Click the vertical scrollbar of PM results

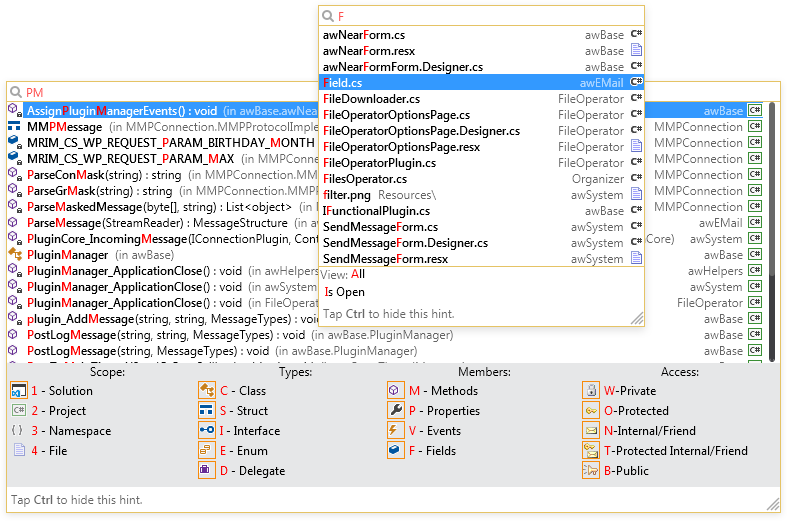click(772, 231)
